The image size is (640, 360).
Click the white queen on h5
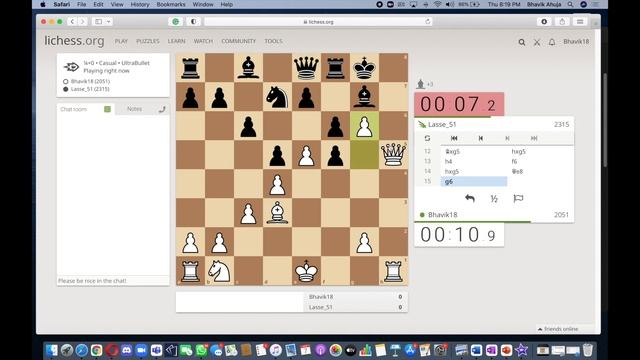(x=393, y=155)
